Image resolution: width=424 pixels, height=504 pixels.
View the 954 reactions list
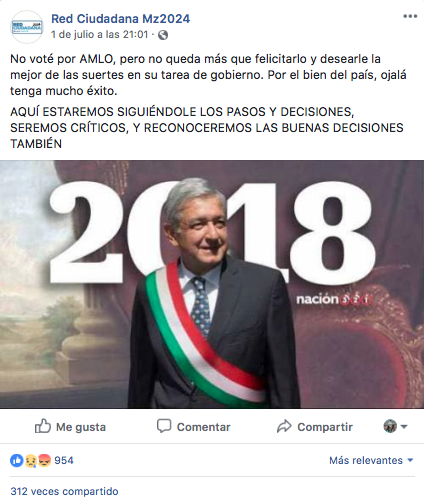pyautogui.click(x=64, y=460)
